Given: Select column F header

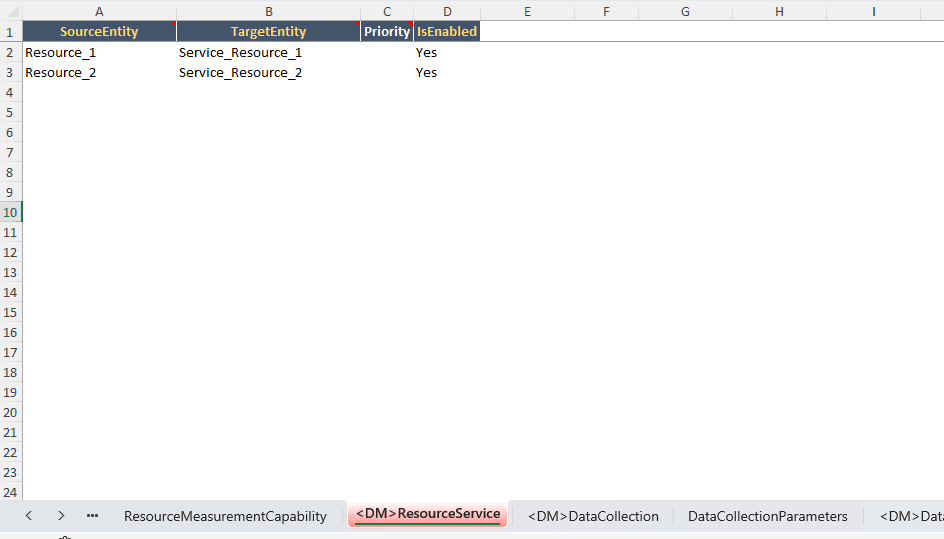Looking at the screenshot, I should coord(606,11).
